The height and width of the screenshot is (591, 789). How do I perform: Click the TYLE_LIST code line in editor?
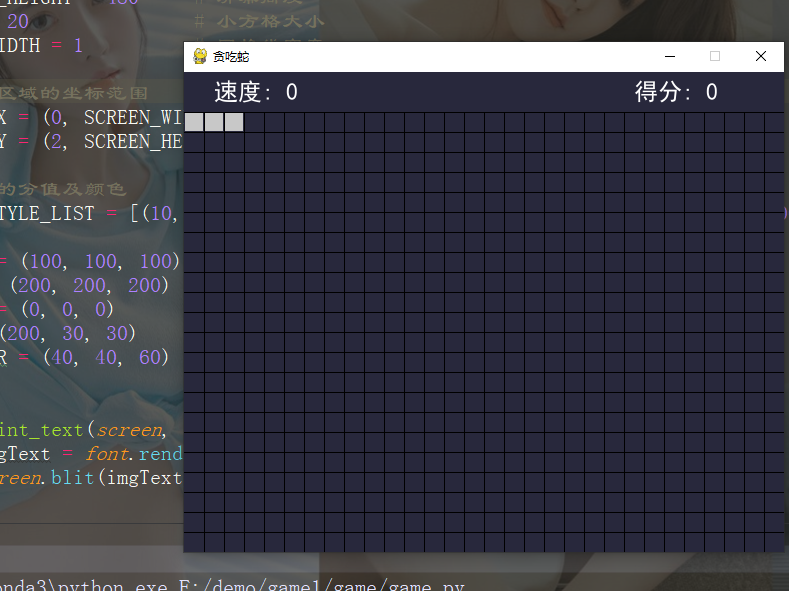coord(89,213)
